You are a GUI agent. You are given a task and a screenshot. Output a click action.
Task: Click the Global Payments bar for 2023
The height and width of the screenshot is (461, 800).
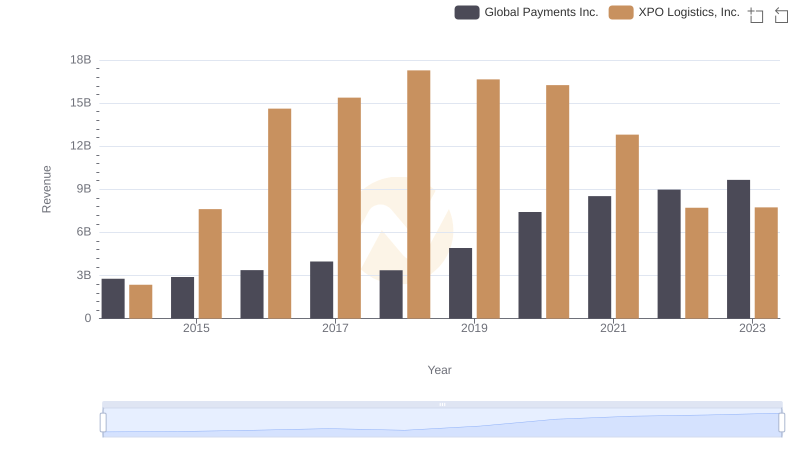click(738, 249)
